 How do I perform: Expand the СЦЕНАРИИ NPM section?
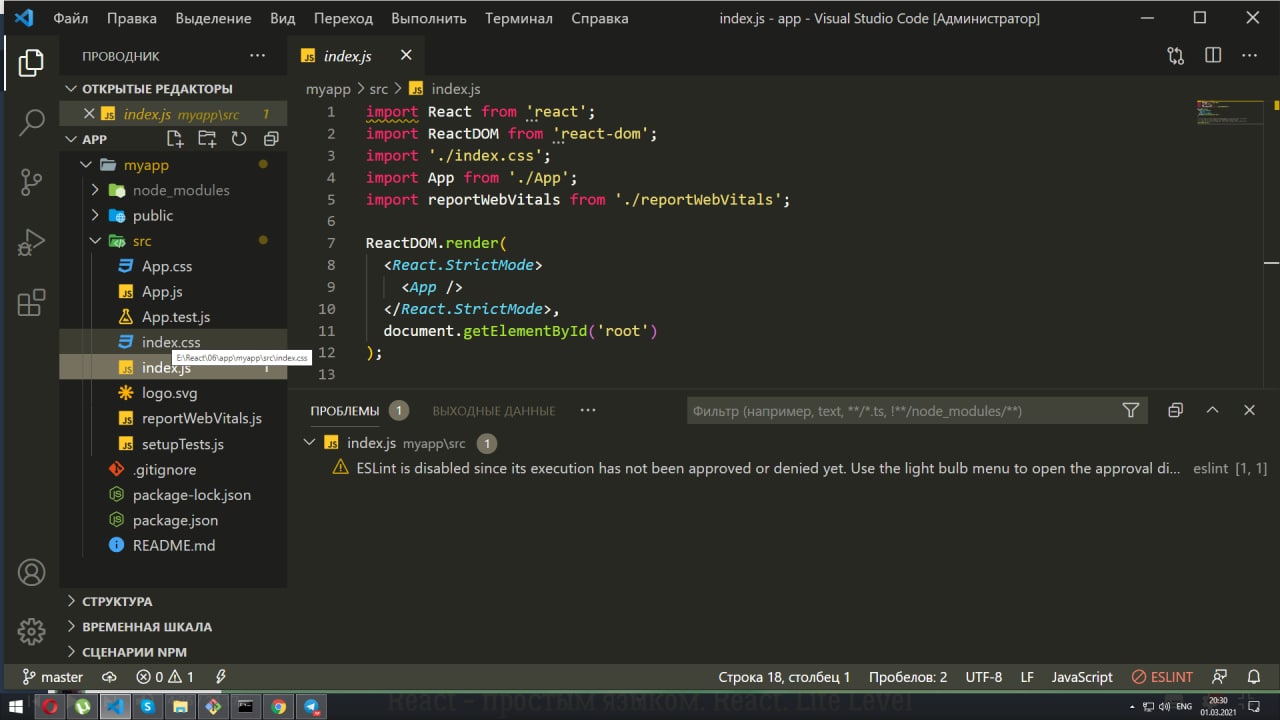click(x=173, y=652)
